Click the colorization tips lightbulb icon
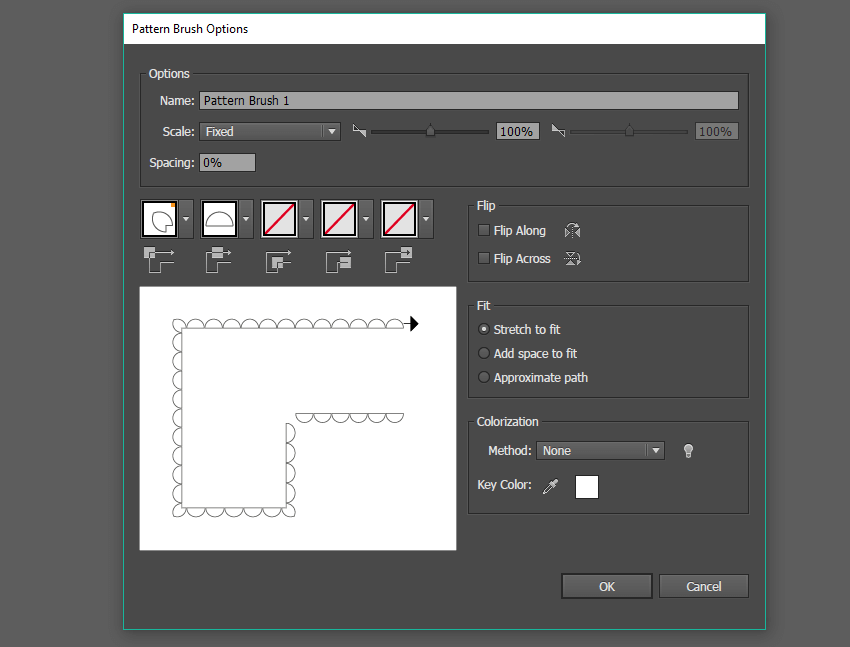The width and height of the screenshot is (850, 647). 688,451
